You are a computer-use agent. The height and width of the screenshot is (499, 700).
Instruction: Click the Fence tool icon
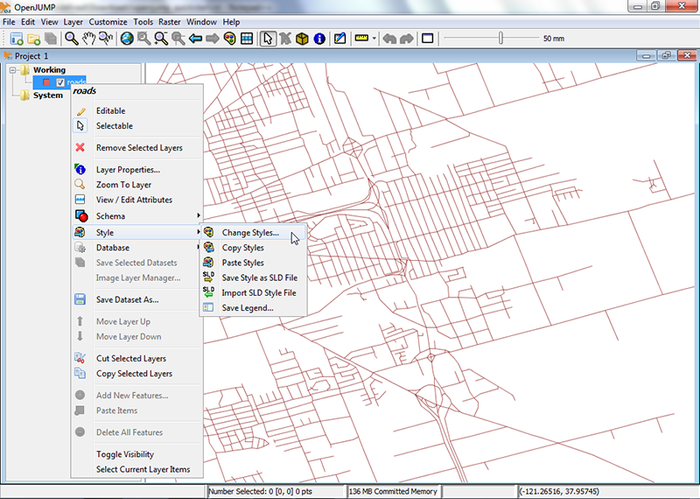click(285, 39)
